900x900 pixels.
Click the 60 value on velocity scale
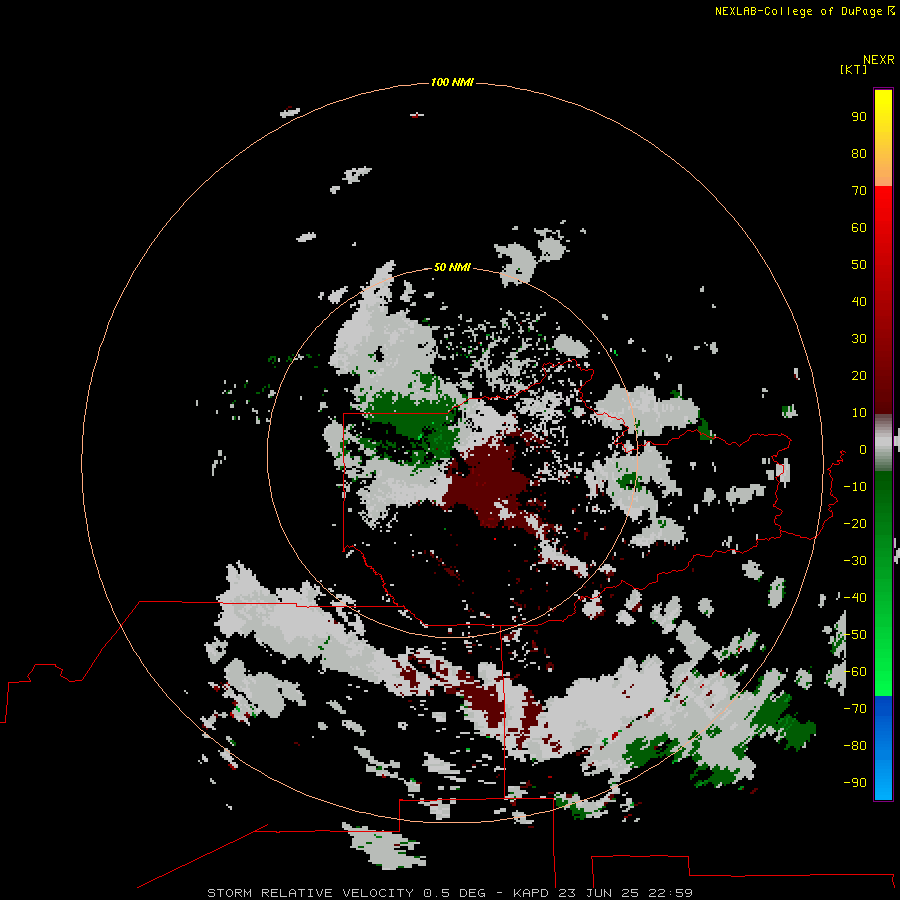pos(859,227)
